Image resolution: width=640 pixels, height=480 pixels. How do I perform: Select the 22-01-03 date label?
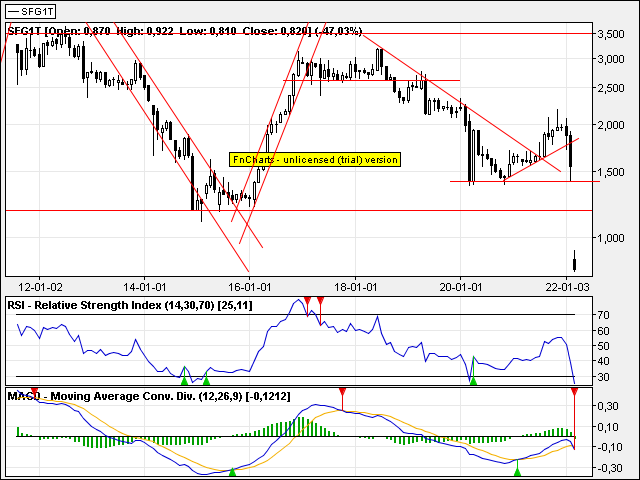point(567,287)
